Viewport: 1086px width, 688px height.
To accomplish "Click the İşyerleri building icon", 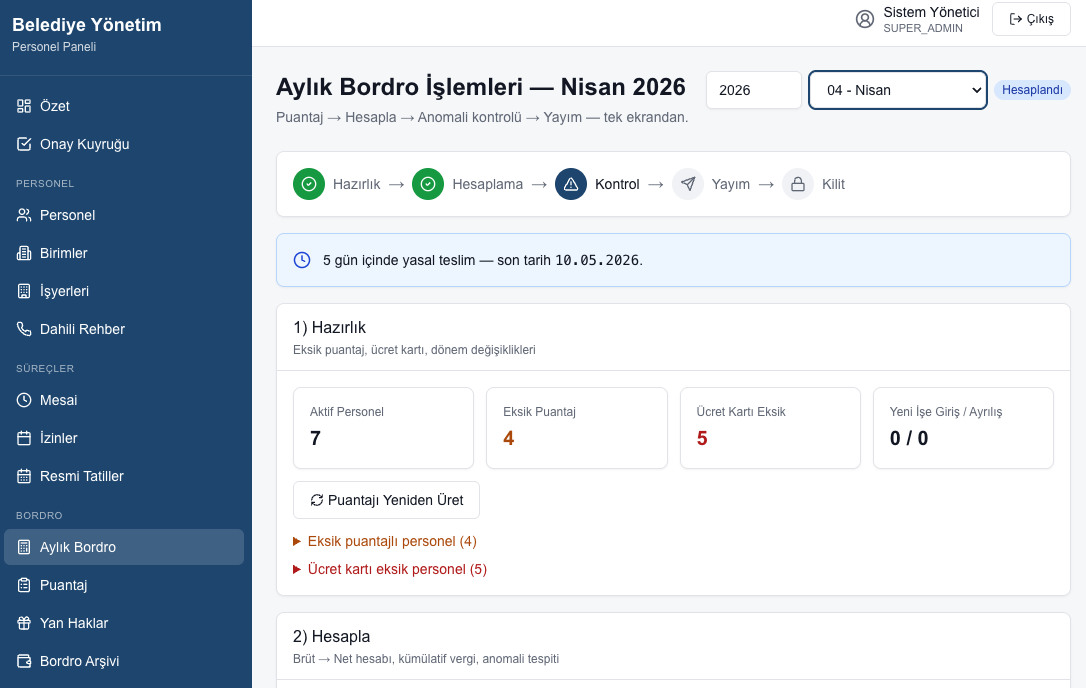I will 24,291.
